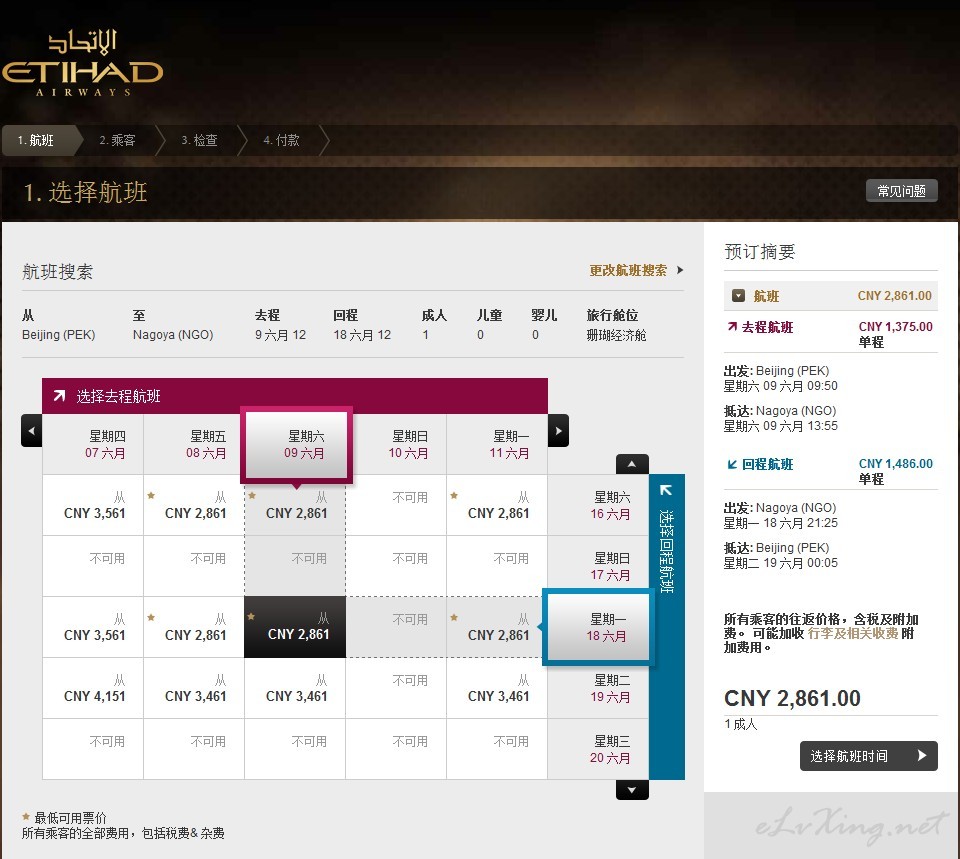Click the origin value Beijing (PEK) in 航班搜索
The image size is (960, 859).
[x=59, y=335]
